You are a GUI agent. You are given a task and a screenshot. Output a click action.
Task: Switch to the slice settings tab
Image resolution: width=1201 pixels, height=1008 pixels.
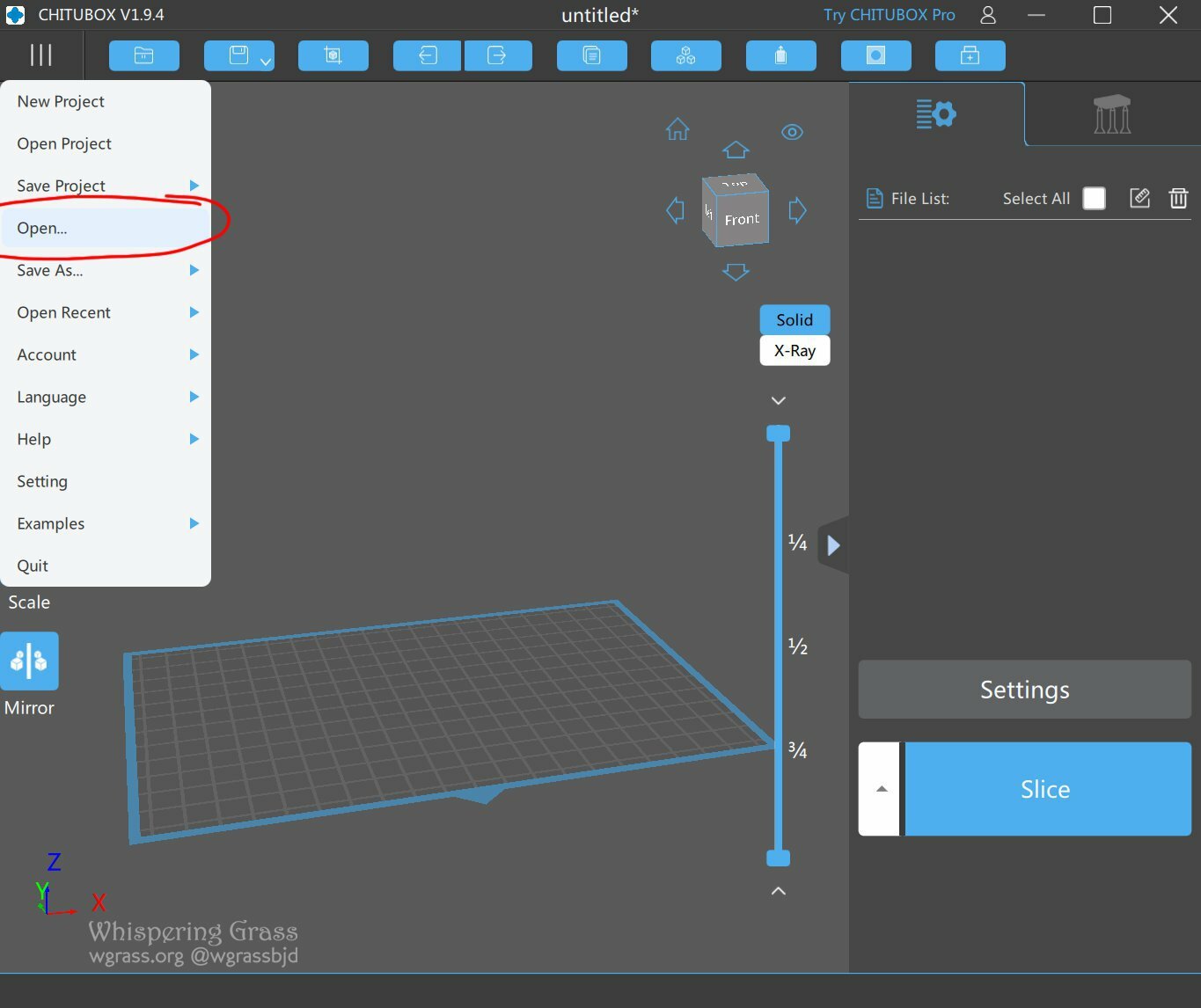pos(936,113)
